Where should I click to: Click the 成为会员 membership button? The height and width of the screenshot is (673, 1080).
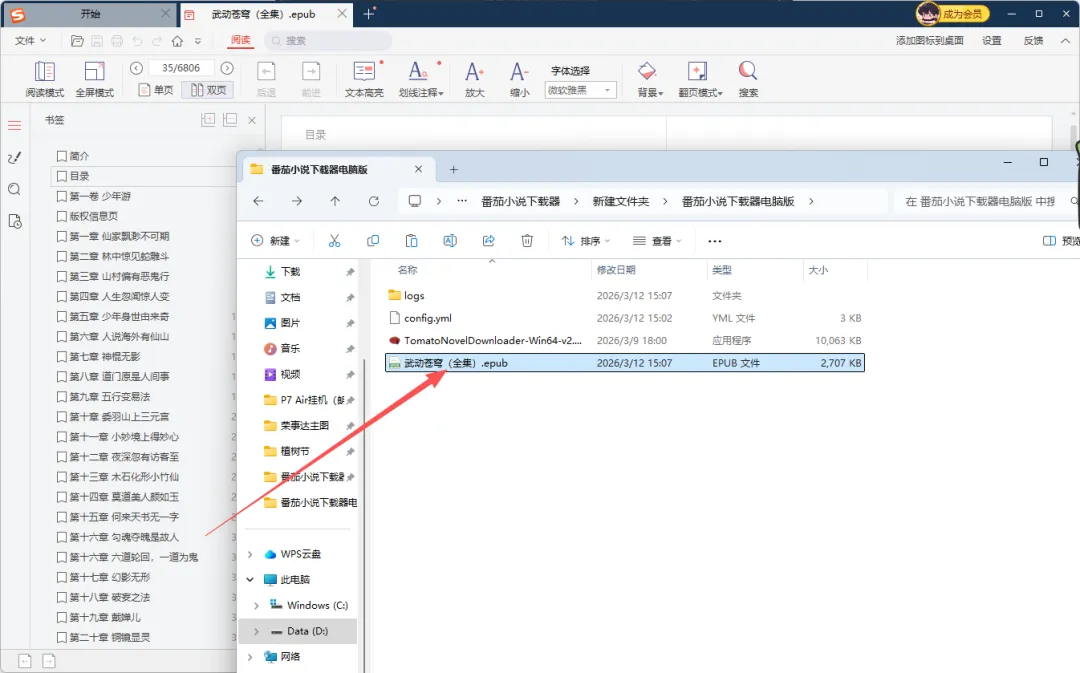[953, 14]
